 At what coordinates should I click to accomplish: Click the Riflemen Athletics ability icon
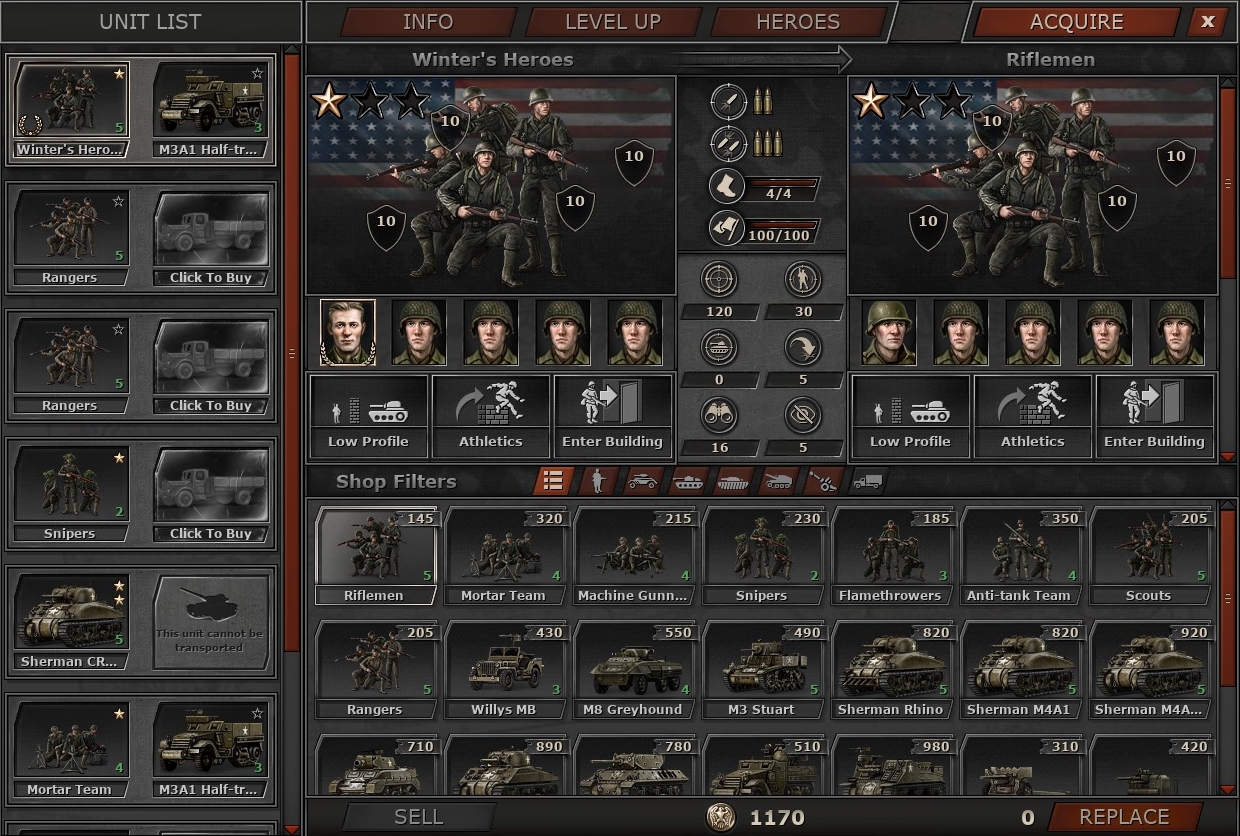[1032, 415]
